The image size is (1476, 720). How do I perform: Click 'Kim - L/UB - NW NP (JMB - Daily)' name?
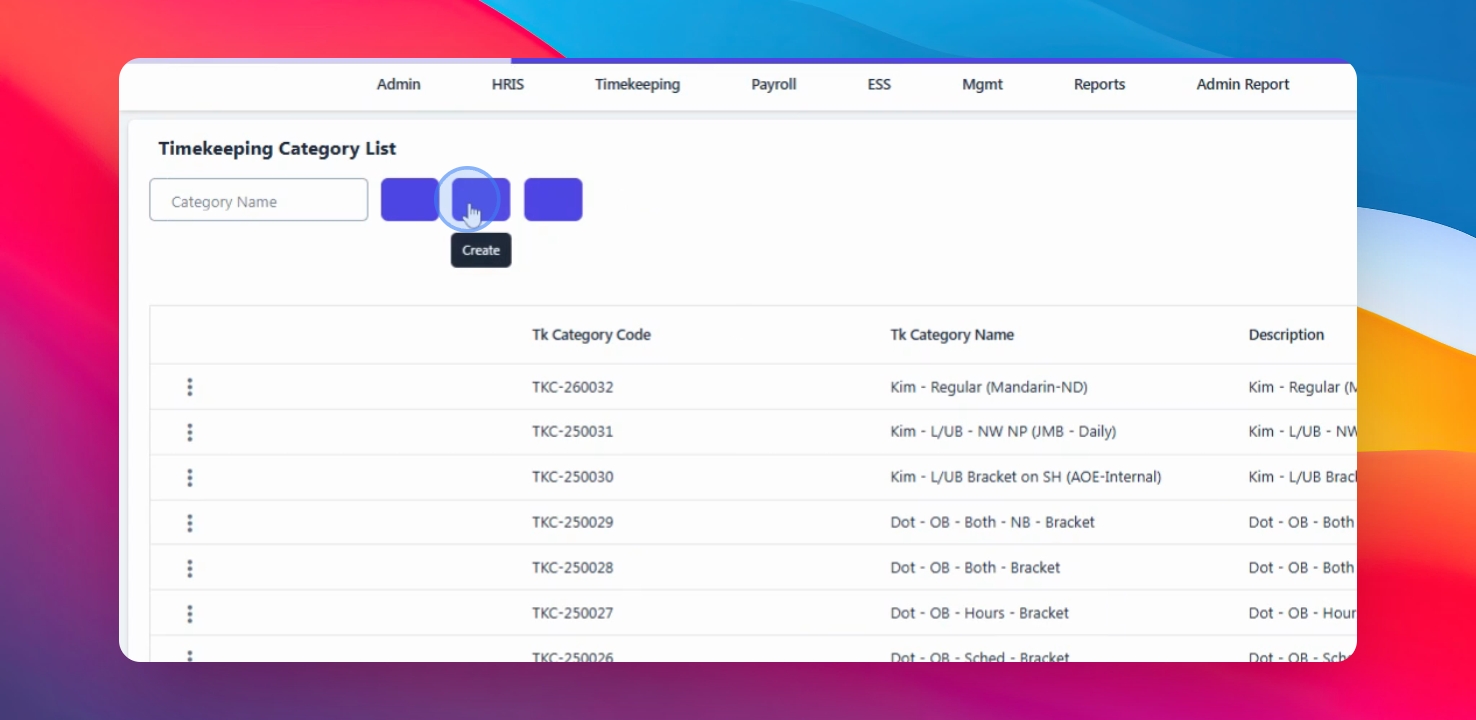1003,432
